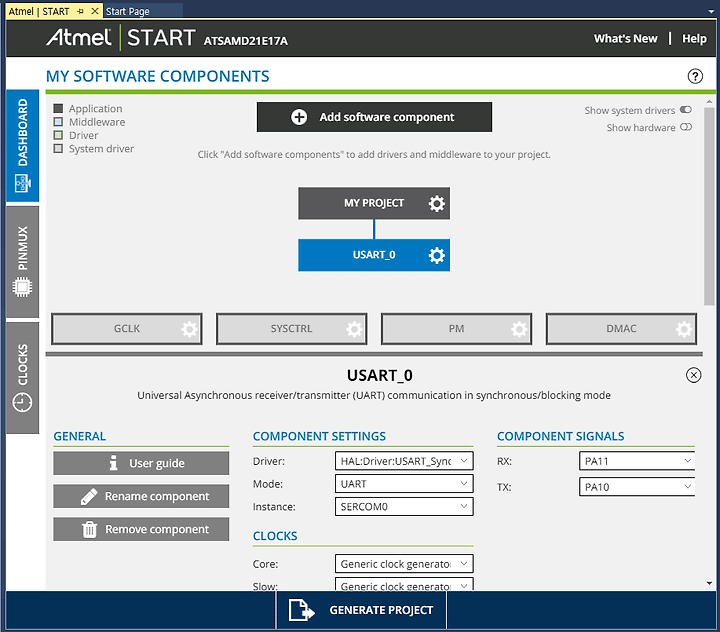Click the pin icon on Atmel START tab
Viewport: 720px width, 632px height.
81,11
